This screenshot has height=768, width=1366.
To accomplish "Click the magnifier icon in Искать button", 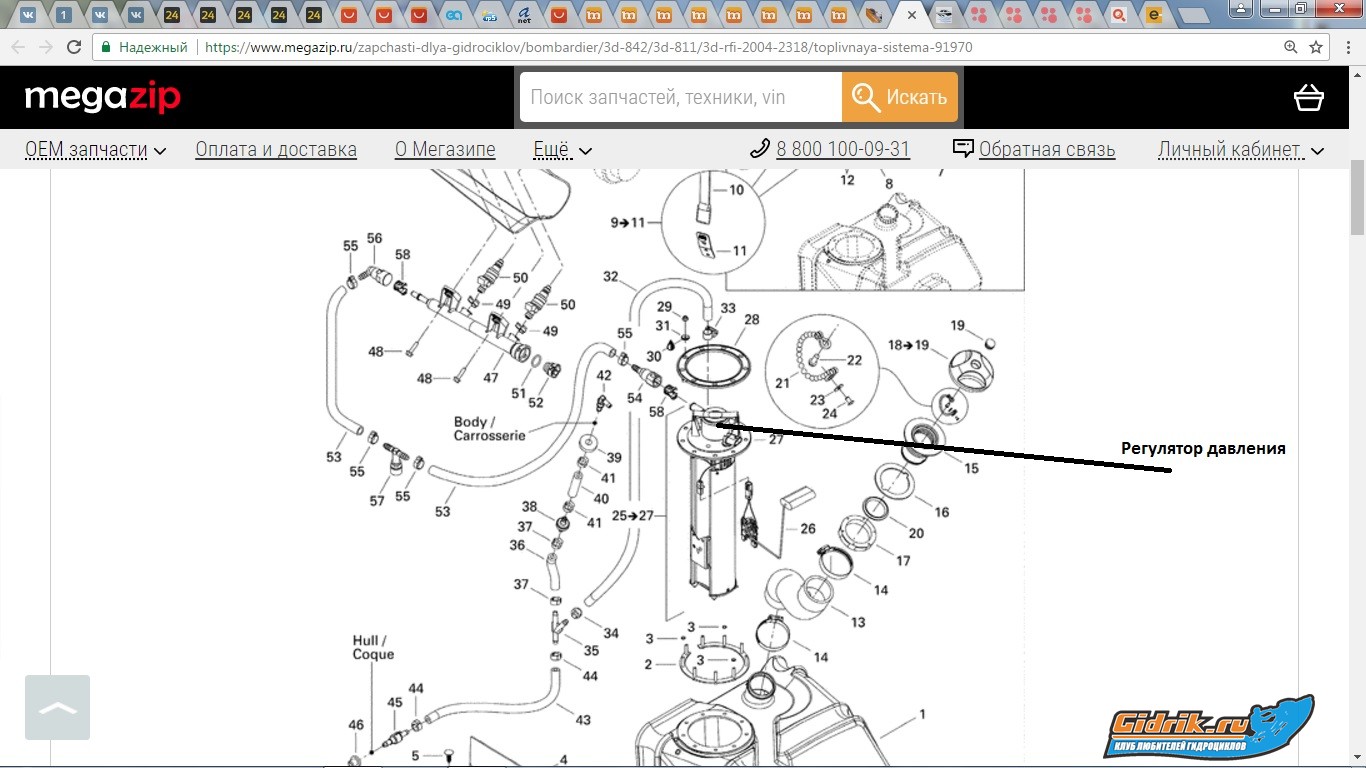I will pyautogui.click(x=865, y=97).
